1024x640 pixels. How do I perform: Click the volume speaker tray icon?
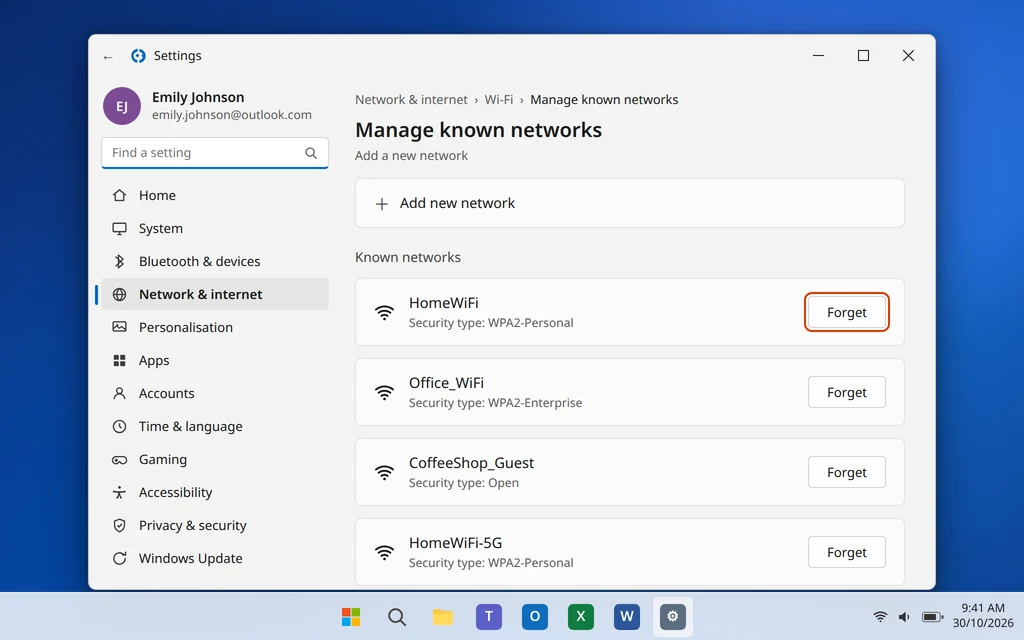904,616
